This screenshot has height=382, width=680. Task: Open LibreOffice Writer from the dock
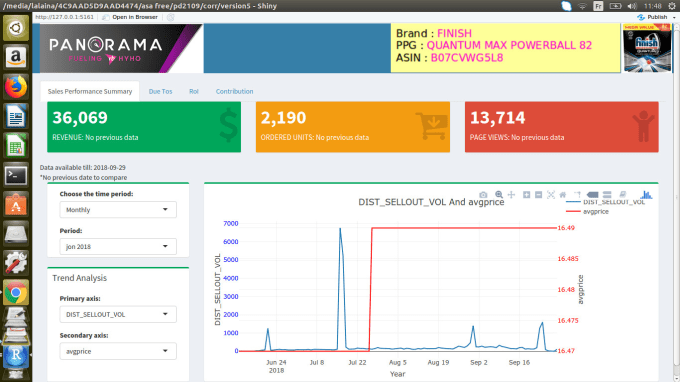coord(16,116)
